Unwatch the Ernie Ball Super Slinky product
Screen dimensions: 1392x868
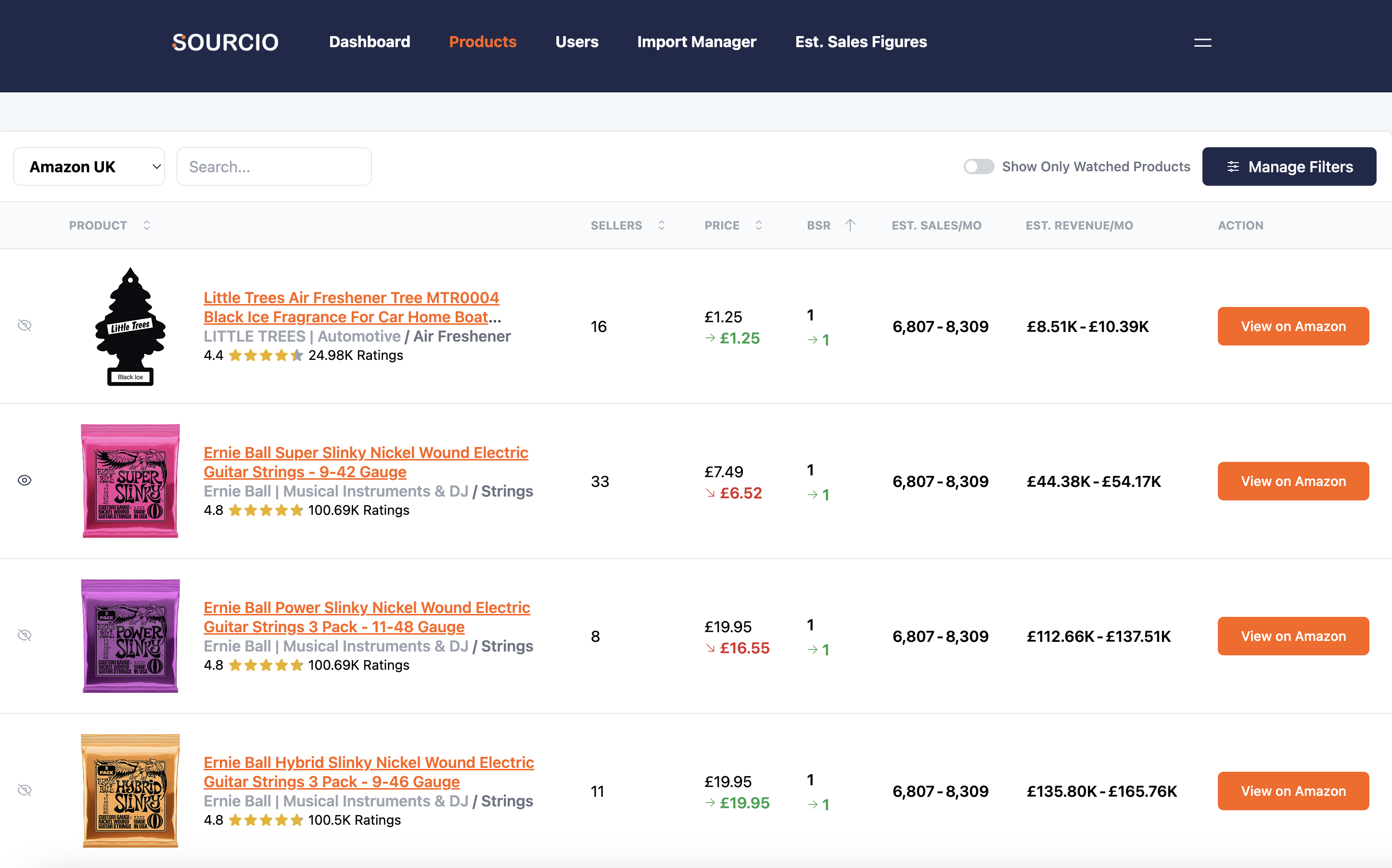coord(25,481)
